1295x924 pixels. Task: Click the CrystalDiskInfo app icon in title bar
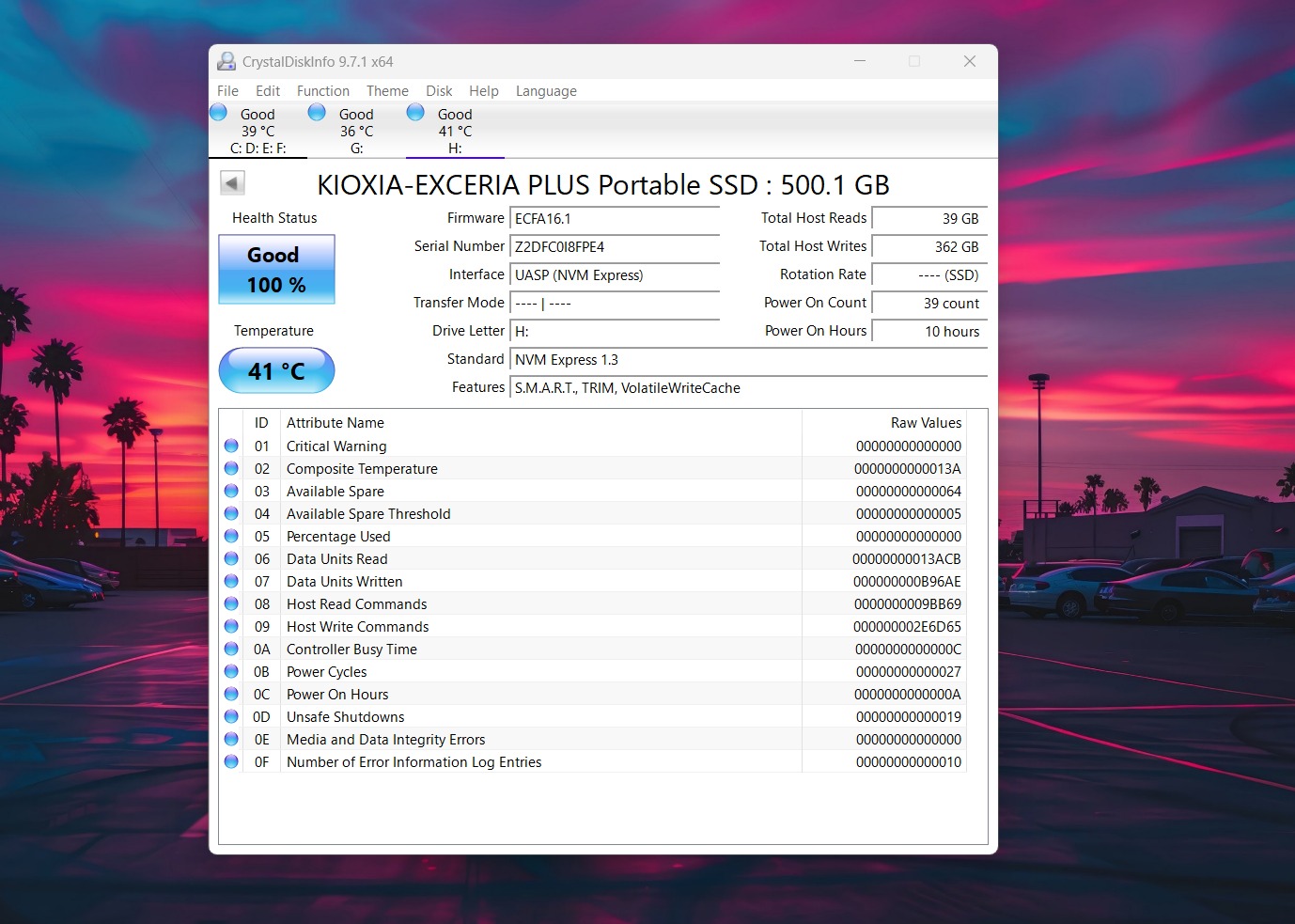pyautogui.click(x=226, y=61)
